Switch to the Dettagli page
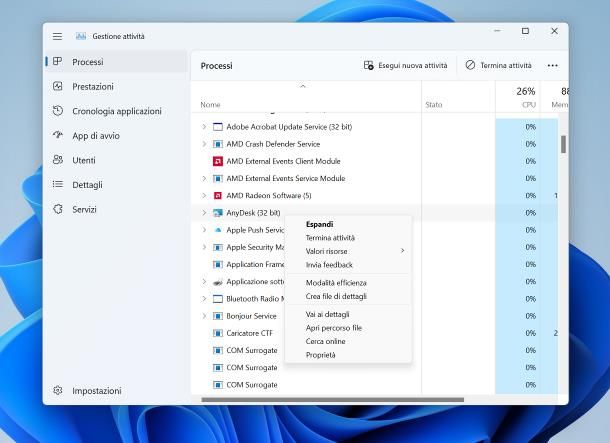This screenshot has width=610, height=443. [87, 185]
